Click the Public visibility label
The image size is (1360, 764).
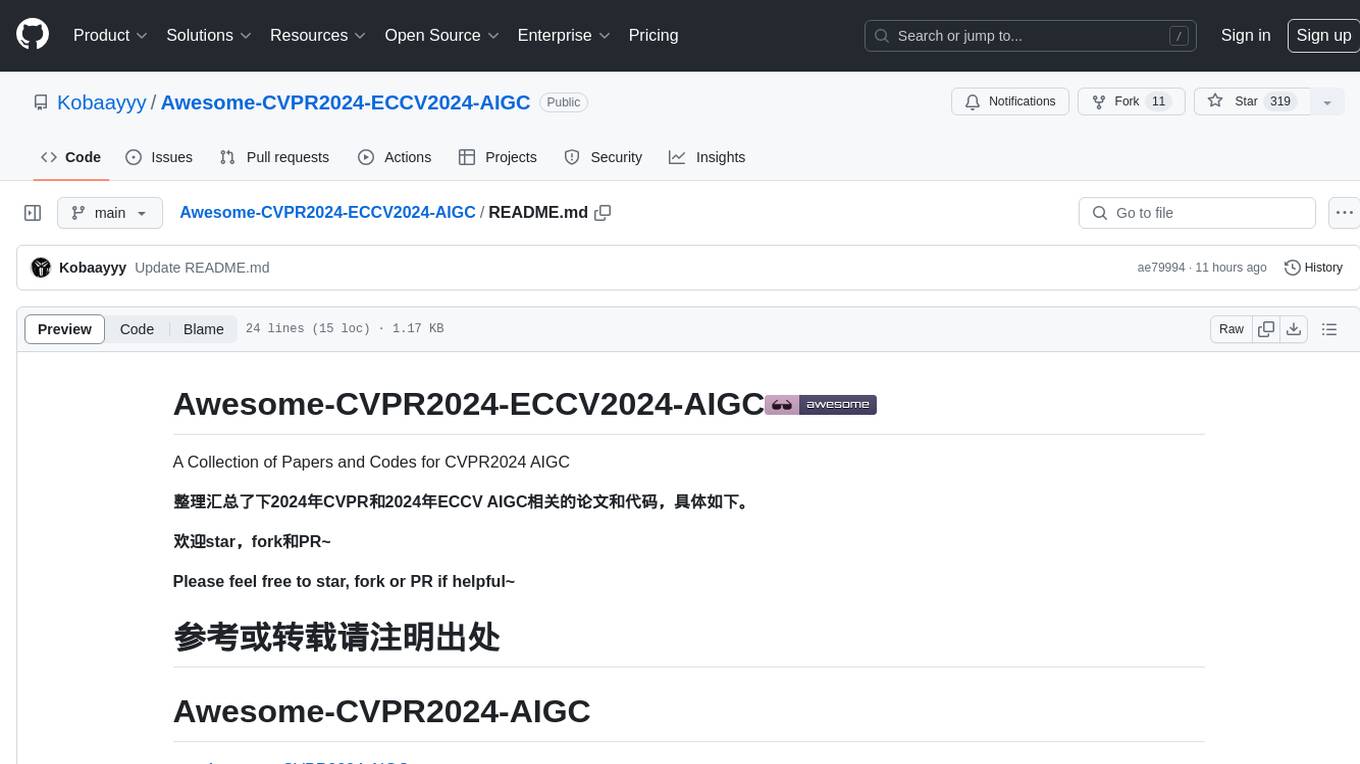pyautogui.click(x=563, y=102)
